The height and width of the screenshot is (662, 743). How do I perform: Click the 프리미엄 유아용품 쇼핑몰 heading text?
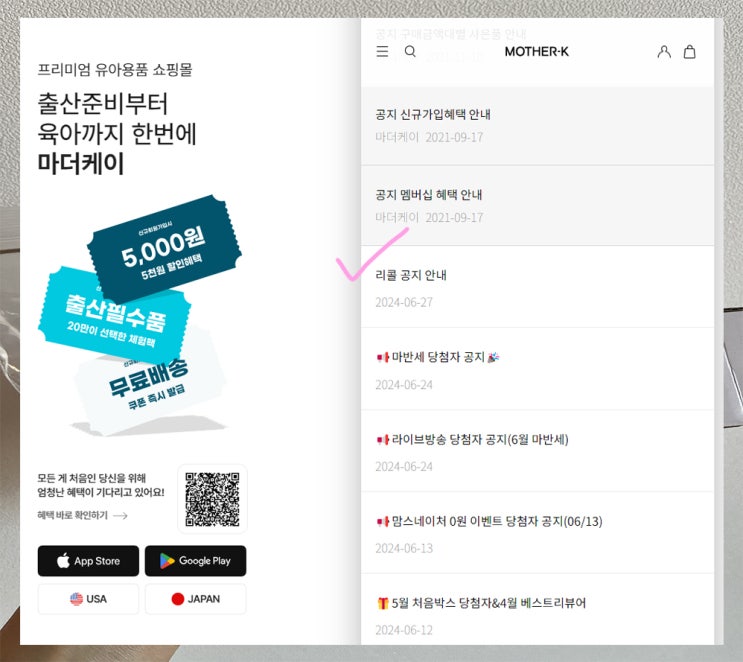(x=115, y=70)
